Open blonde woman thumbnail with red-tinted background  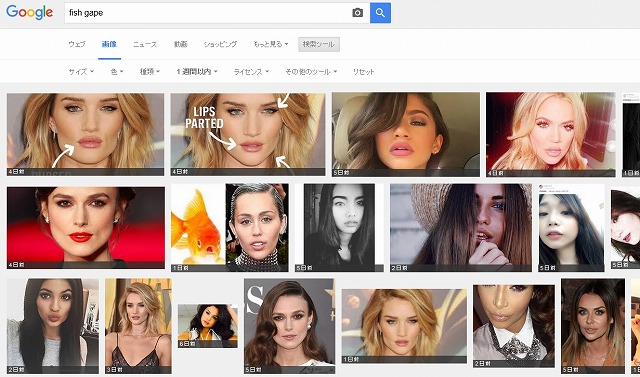point(551,134)
